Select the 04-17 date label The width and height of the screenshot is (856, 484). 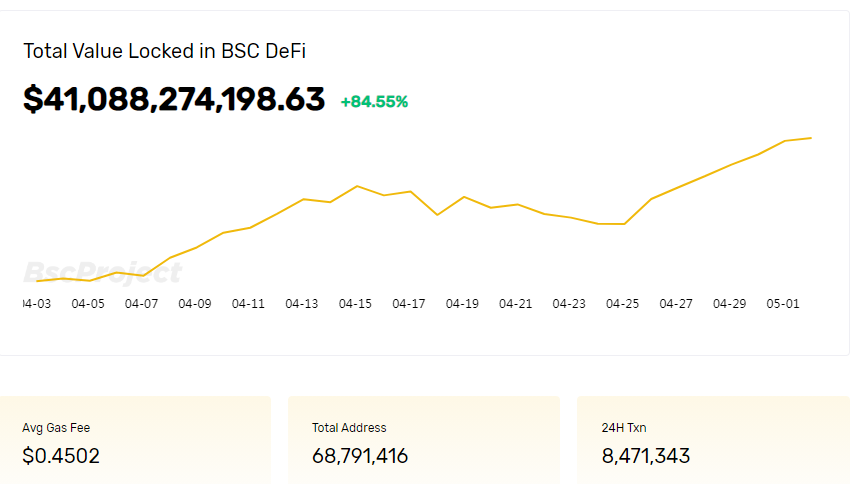coord(409,304)
